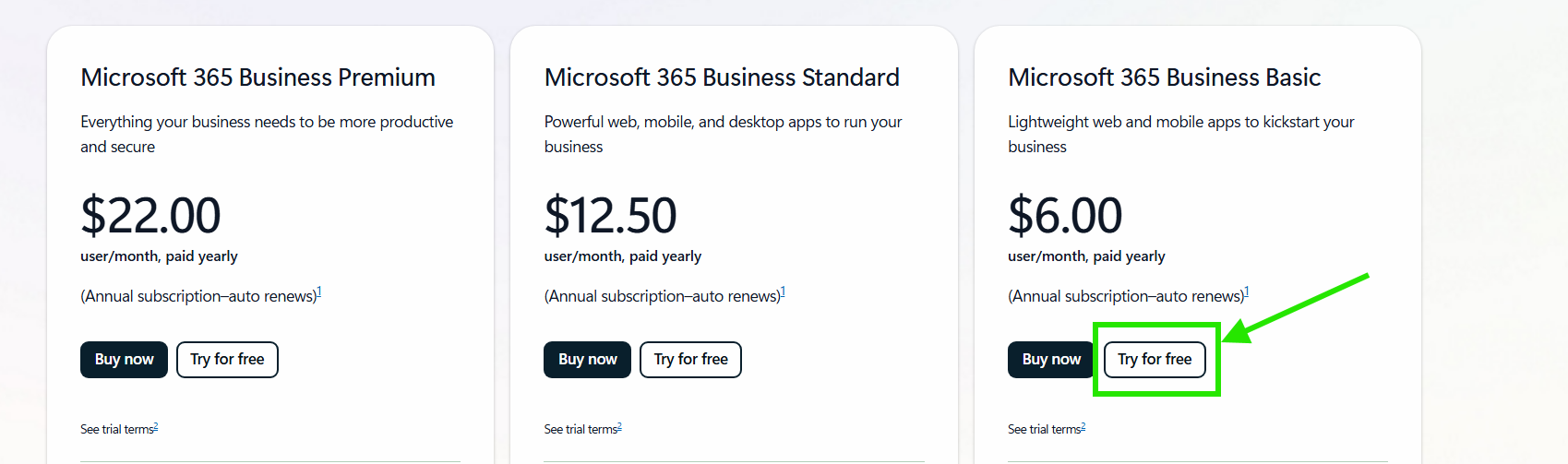Click the $22.00 price on Premium card
The width and height of the screenshot is (1568, 464).
coord(150,216)
